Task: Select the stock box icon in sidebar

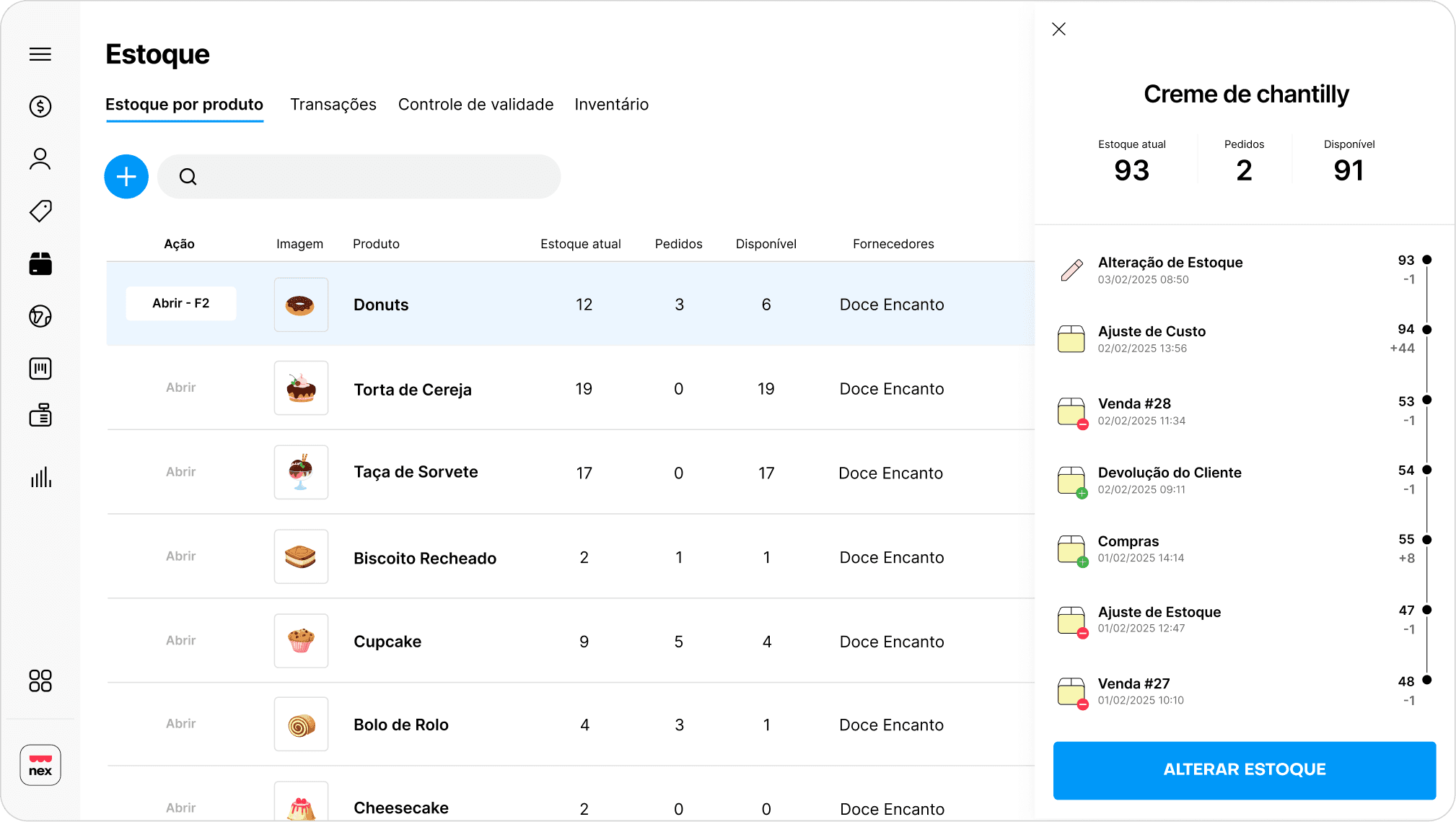Action: [40, 264]
